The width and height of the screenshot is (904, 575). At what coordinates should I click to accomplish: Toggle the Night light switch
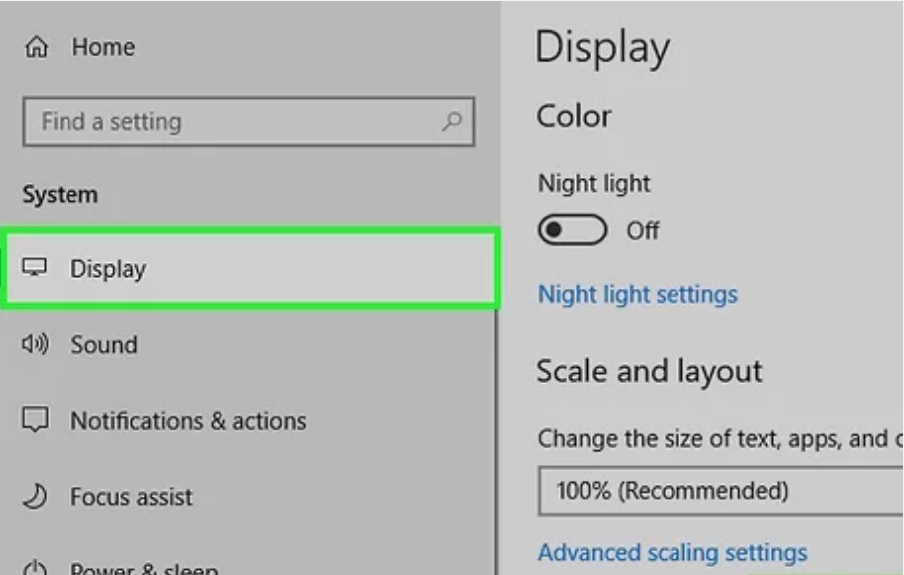(x=572, y=230)
